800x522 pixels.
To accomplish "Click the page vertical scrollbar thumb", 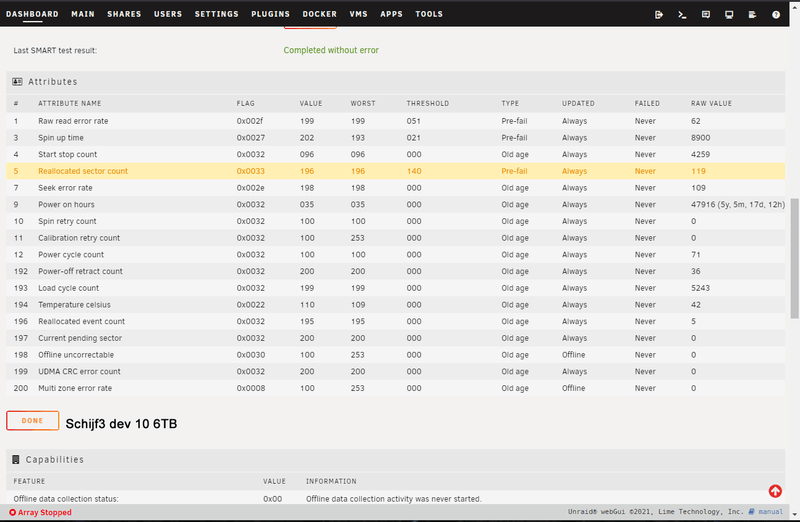I will point(794,258).
